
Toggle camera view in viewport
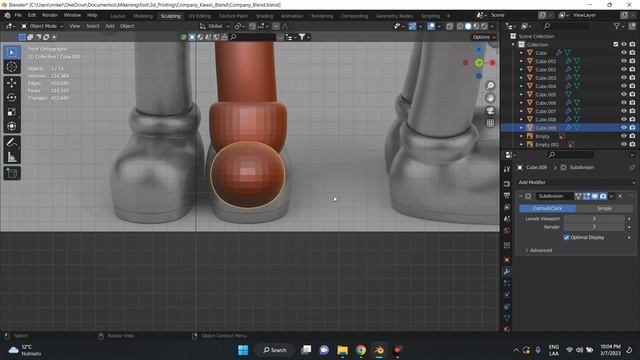[490, 111]
